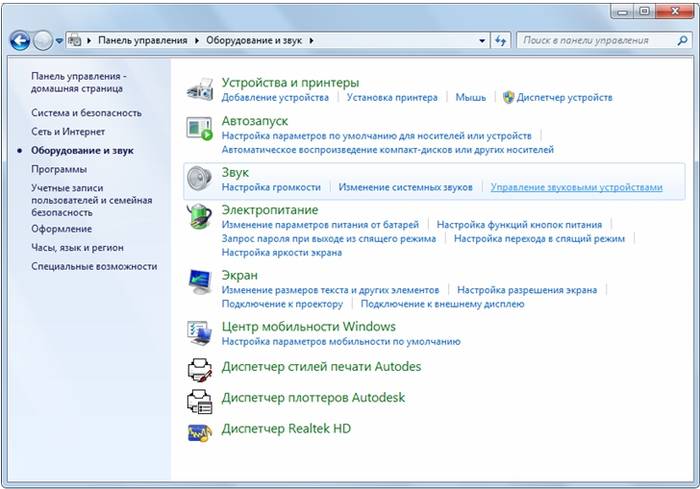Select Сеть и Интернет in sidebar

click(67, 131)
